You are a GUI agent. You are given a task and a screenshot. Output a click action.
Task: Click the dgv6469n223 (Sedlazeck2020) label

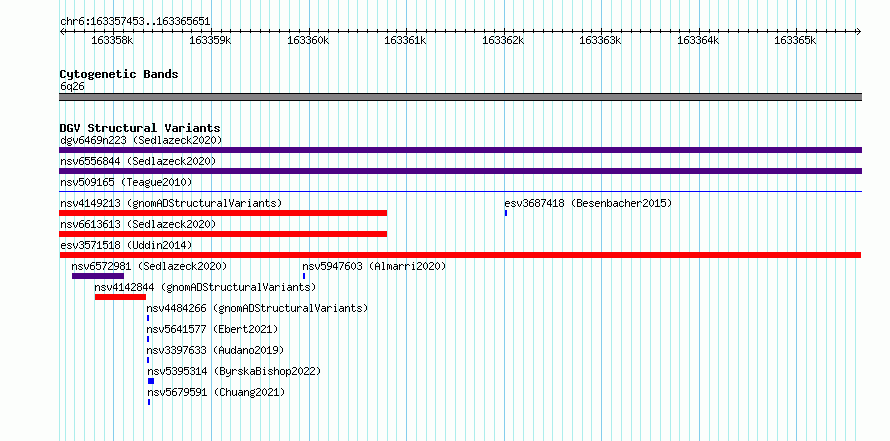point(141,140)
